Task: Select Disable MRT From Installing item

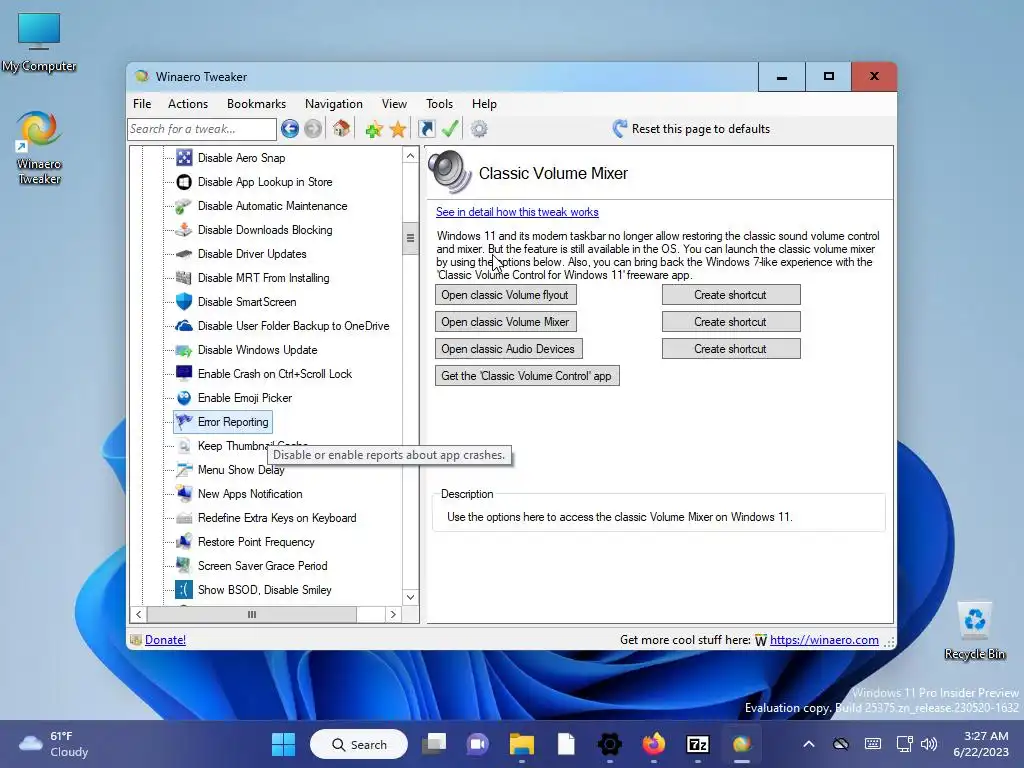Action: 263,278
